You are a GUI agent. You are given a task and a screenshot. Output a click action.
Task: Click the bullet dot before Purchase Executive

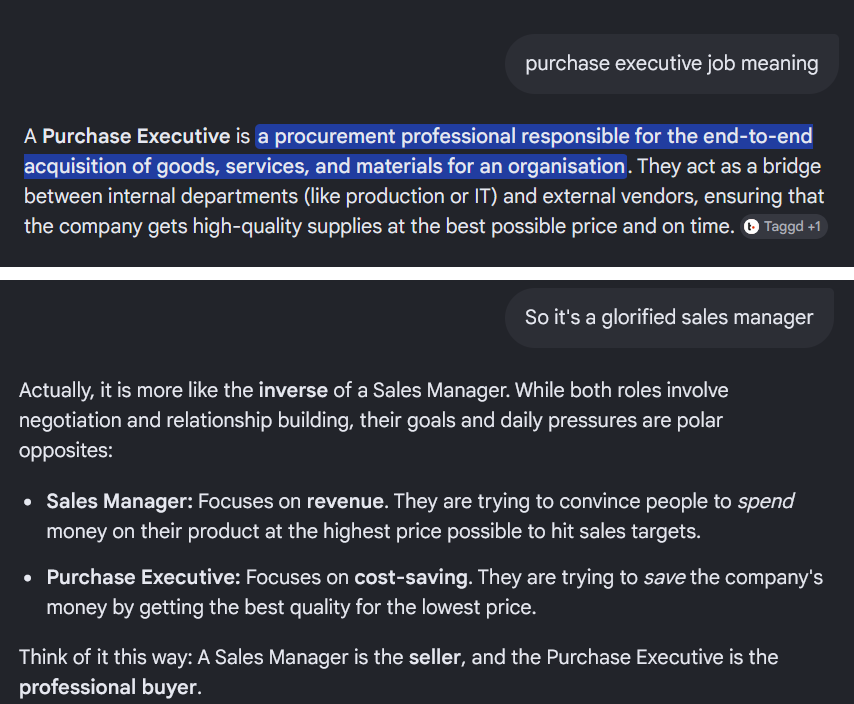[x=28, y=578]
